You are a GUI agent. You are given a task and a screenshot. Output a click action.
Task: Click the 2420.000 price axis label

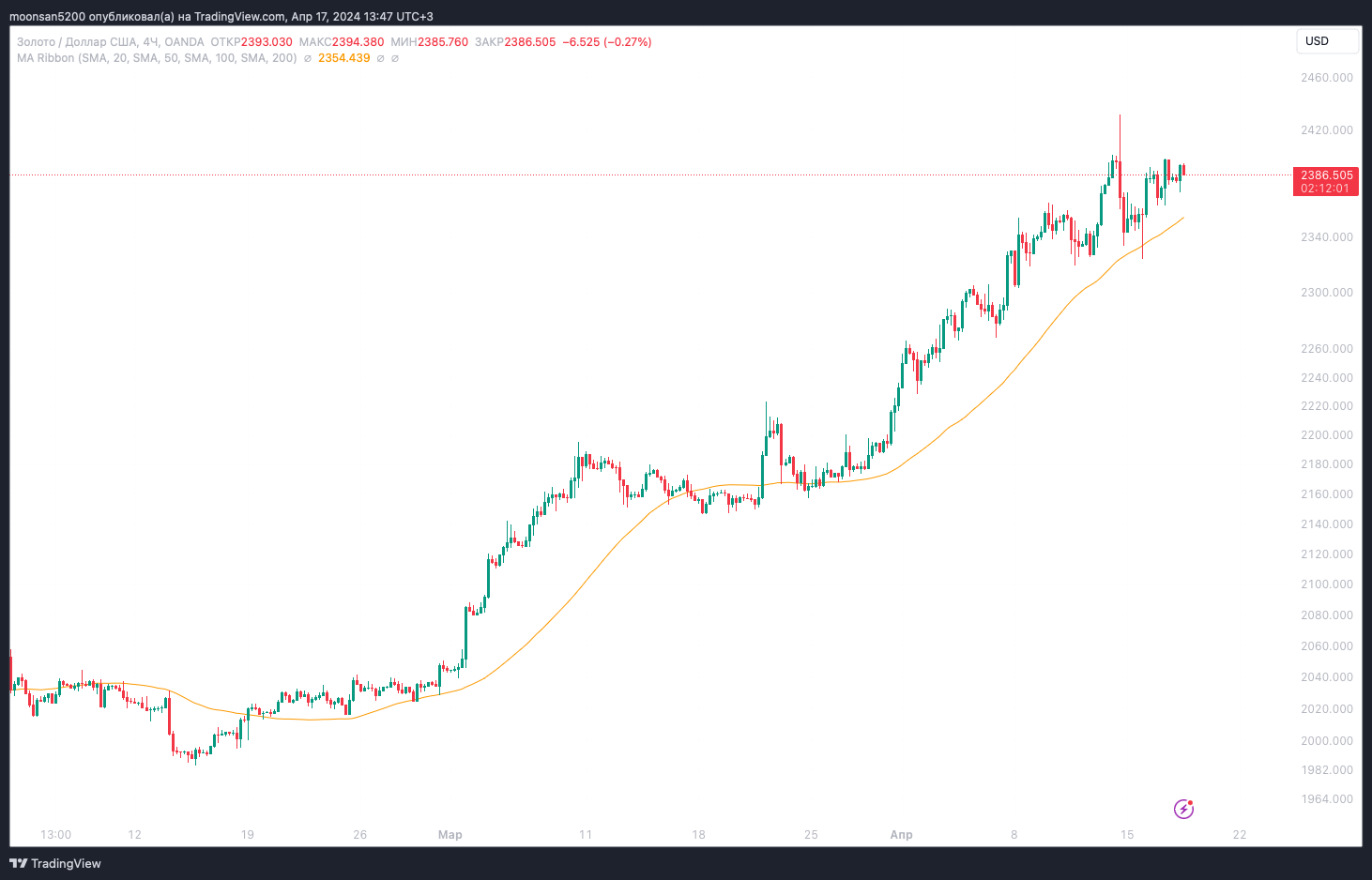(1327, 130)
